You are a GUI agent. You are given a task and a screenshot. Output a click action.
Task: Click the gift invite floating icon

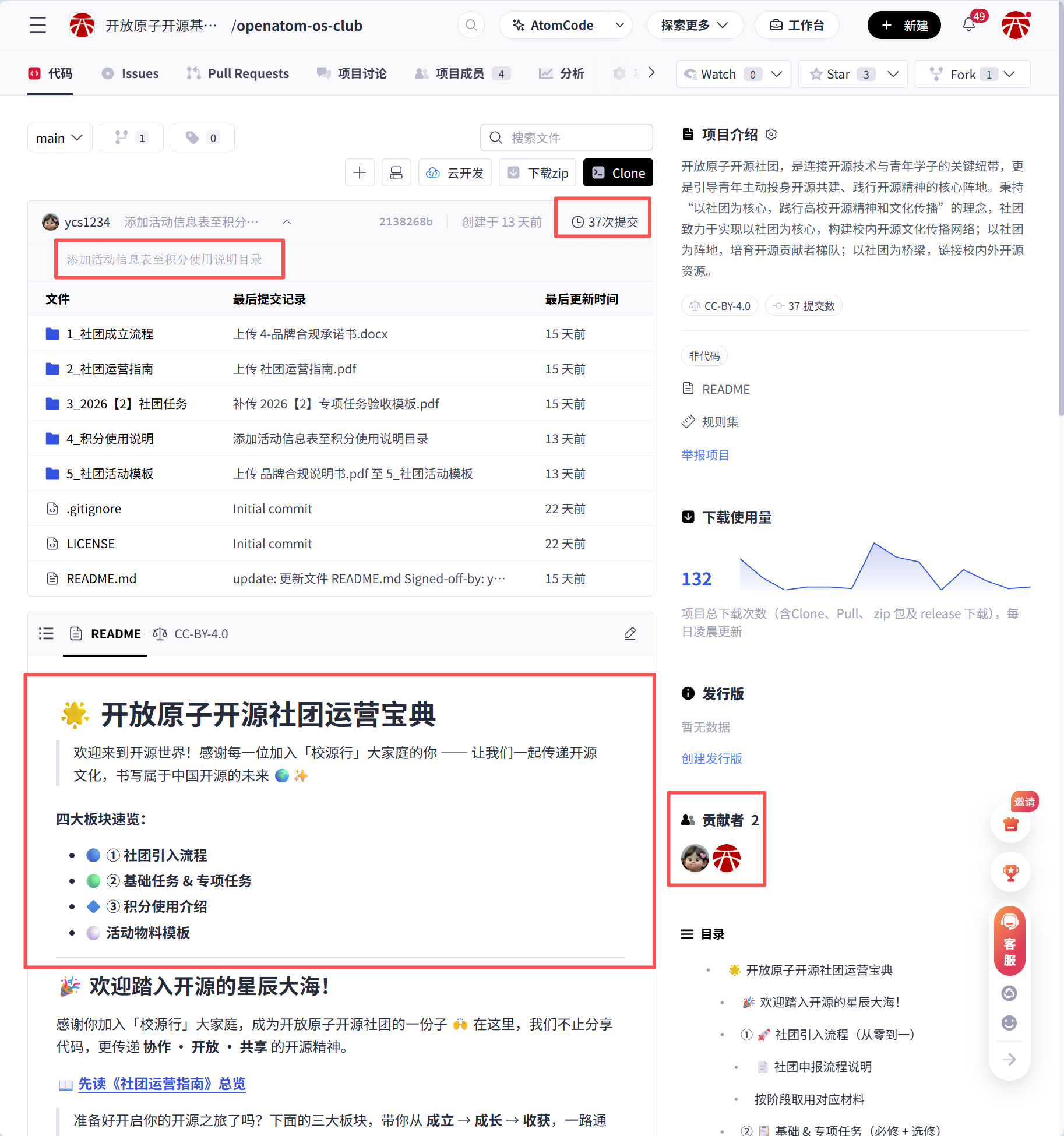coord(1010,824)
